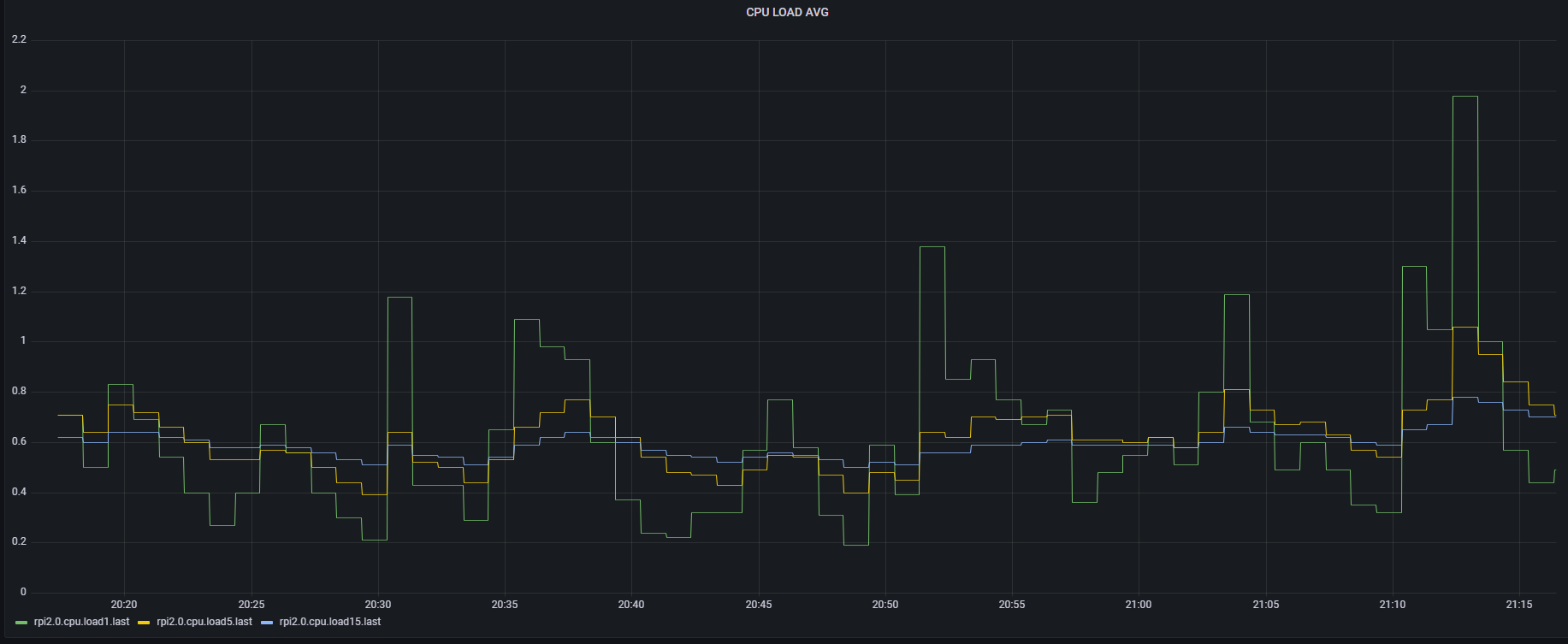The width and height of the screenshot is (1568, 644).
Task: Click the yellow color swatch for load5 series
Action: (x=145, y=622)
